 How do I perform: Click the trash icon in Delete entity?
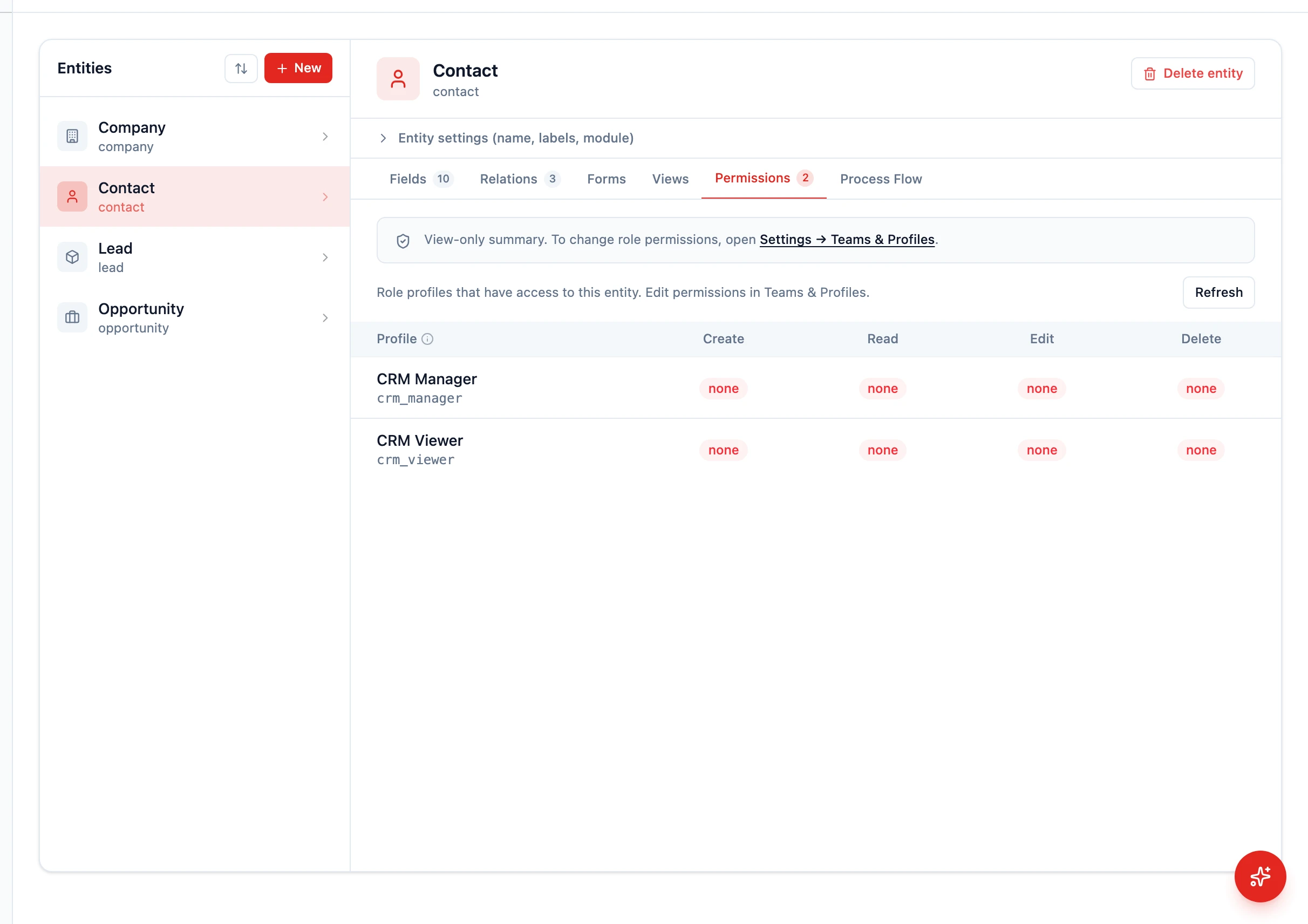point(1150,74)
